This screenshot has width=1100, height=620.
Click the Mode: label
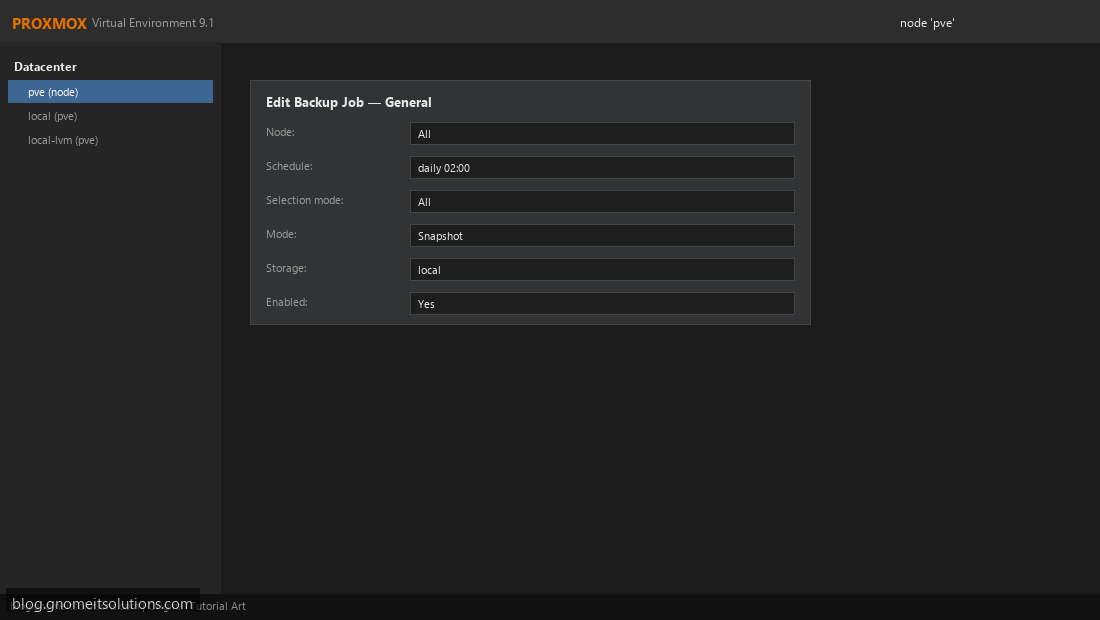(281, 234)
